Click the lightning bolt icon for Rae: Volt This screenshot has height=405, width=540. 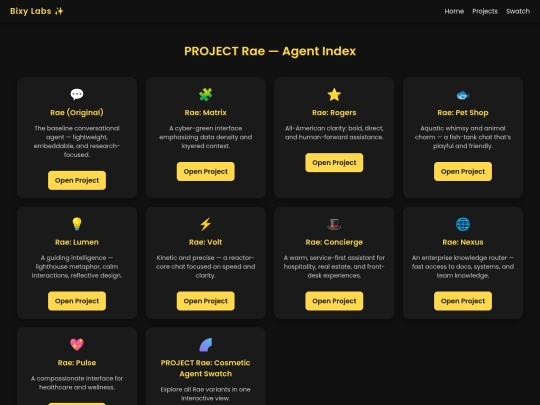(206, 224)
